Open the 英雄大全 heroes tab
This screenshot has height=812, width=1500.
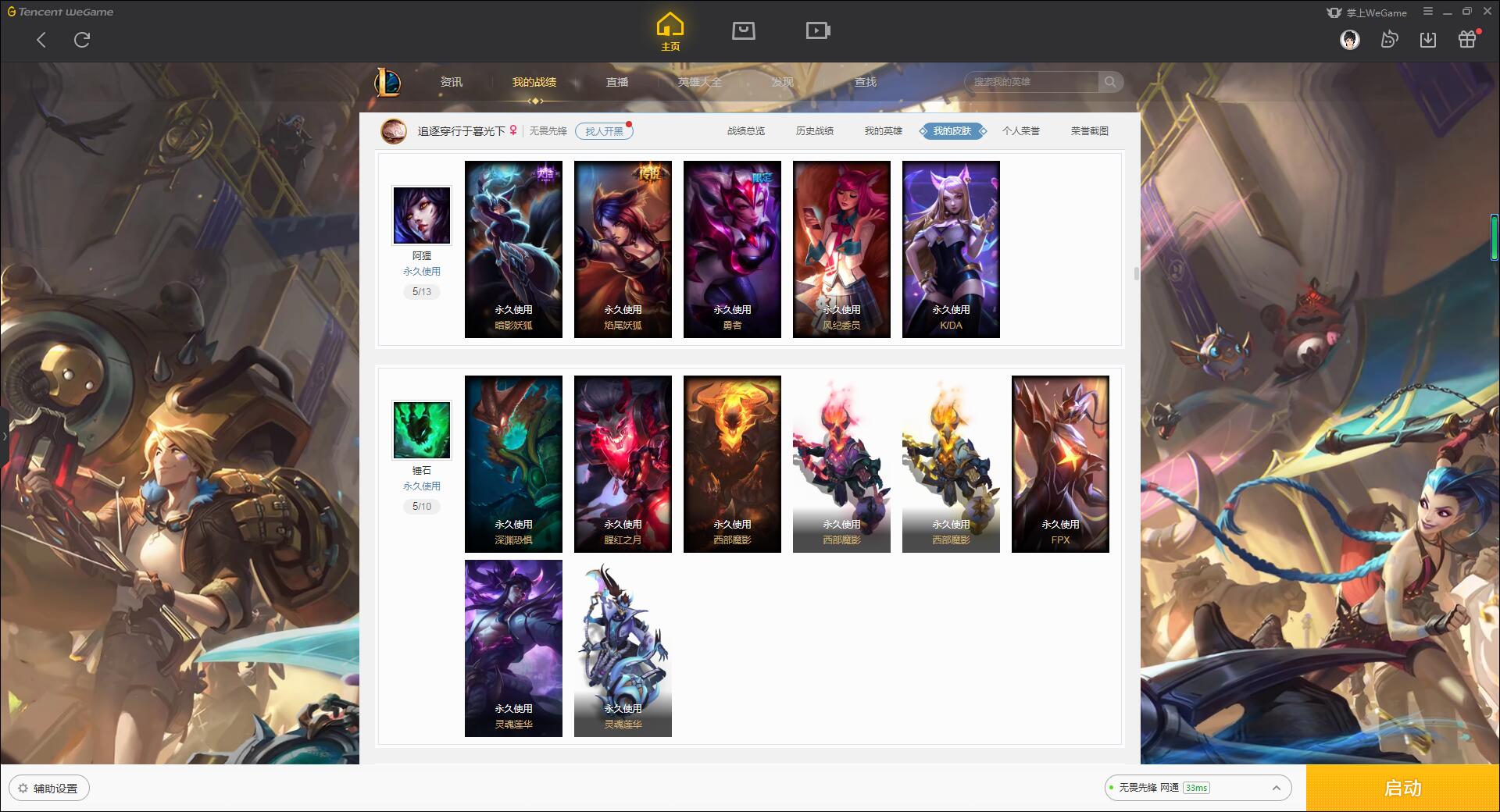700,82
